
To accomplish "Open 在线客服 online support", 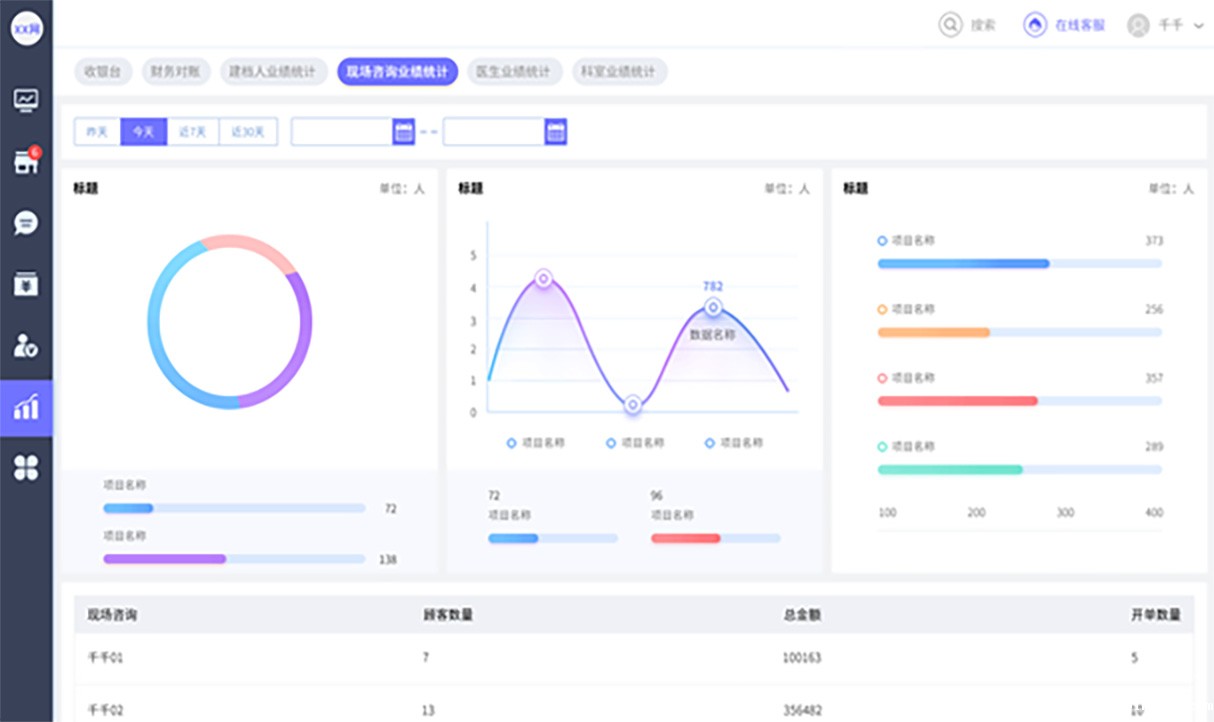I will [1065, 25].
